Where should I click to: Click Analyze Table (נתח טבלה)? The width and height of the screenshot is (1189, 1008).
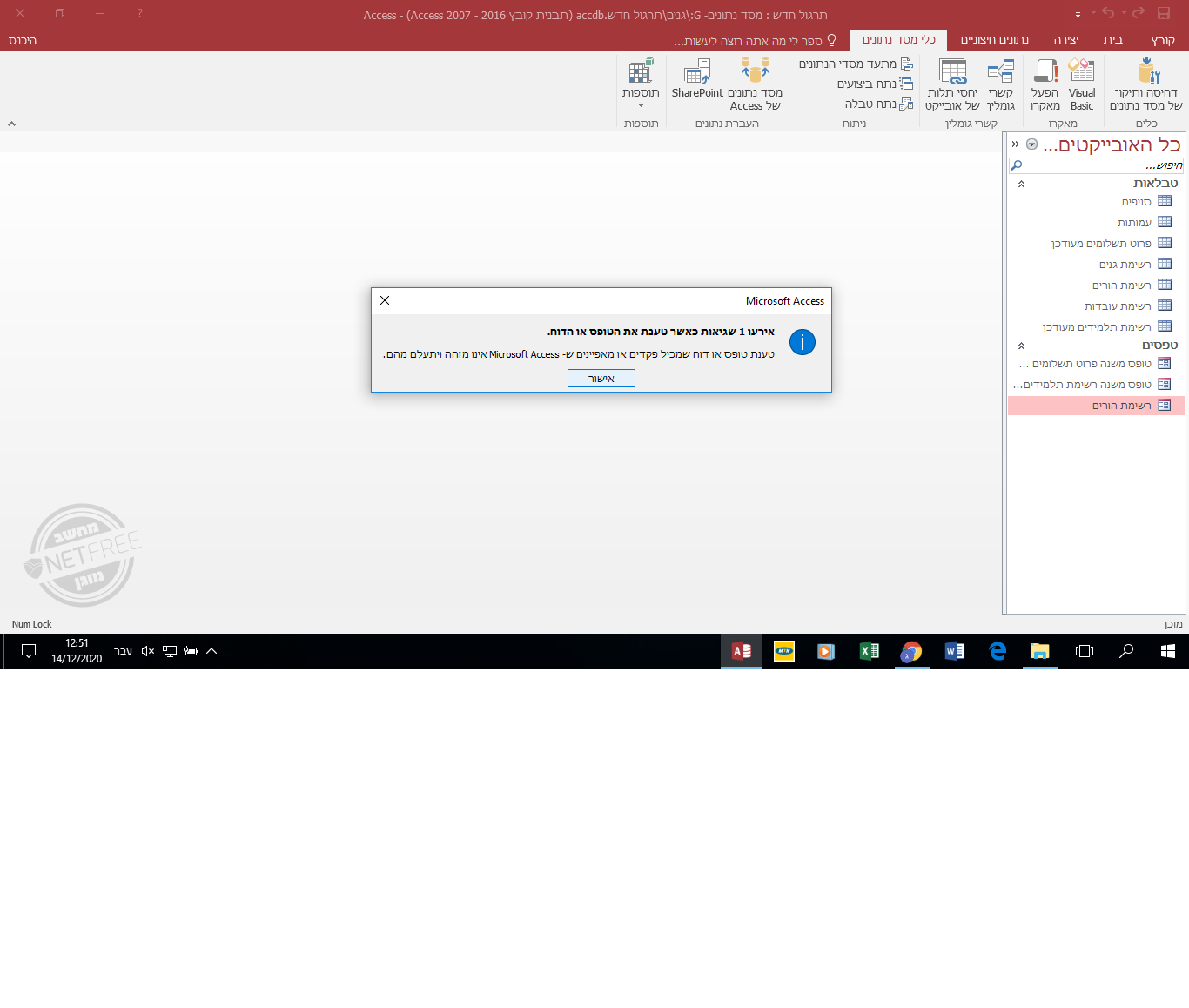click(x=878, y=104)
